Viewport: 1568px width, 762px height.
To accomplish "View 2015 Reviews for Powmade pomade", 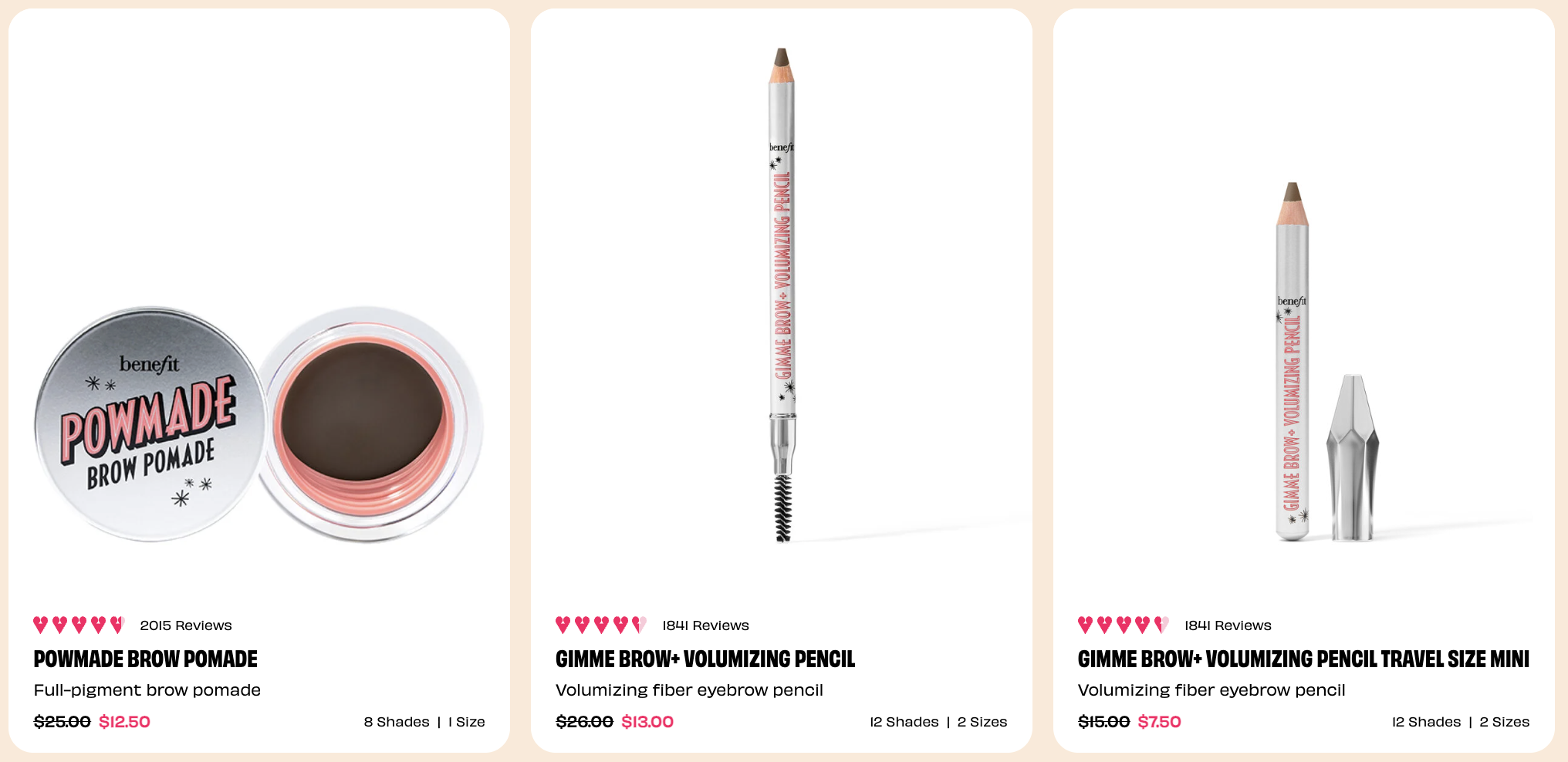I will [186, 625].
